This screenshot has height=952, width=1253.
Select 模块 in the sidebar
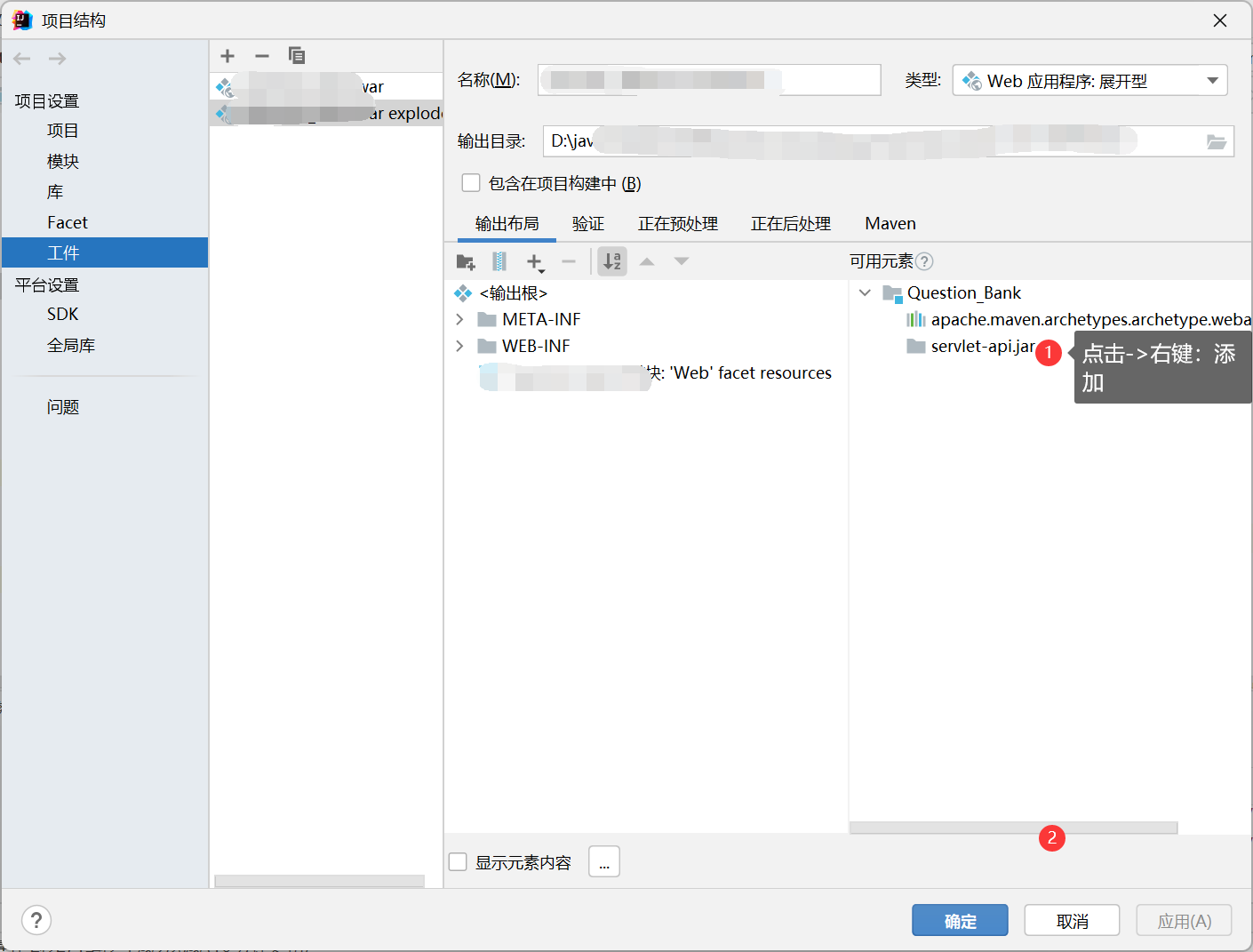tap(63, 161)
